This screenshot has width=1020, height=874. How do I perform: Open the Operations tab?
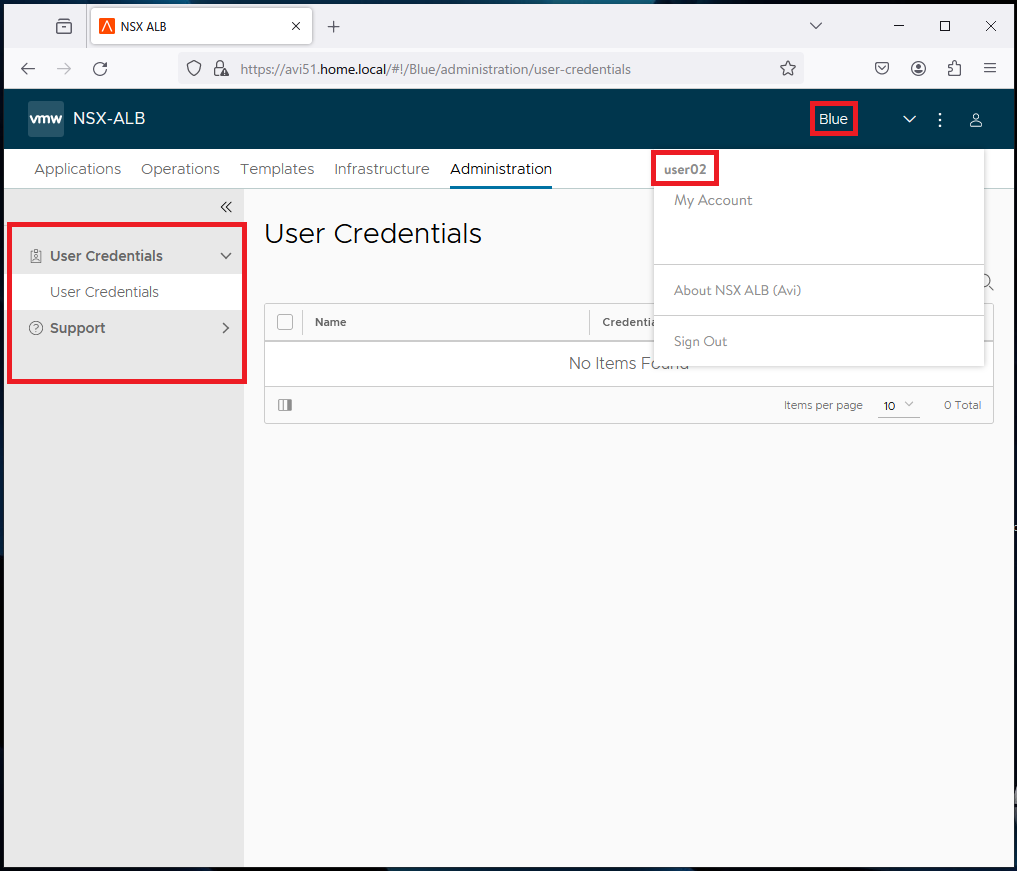180,169
